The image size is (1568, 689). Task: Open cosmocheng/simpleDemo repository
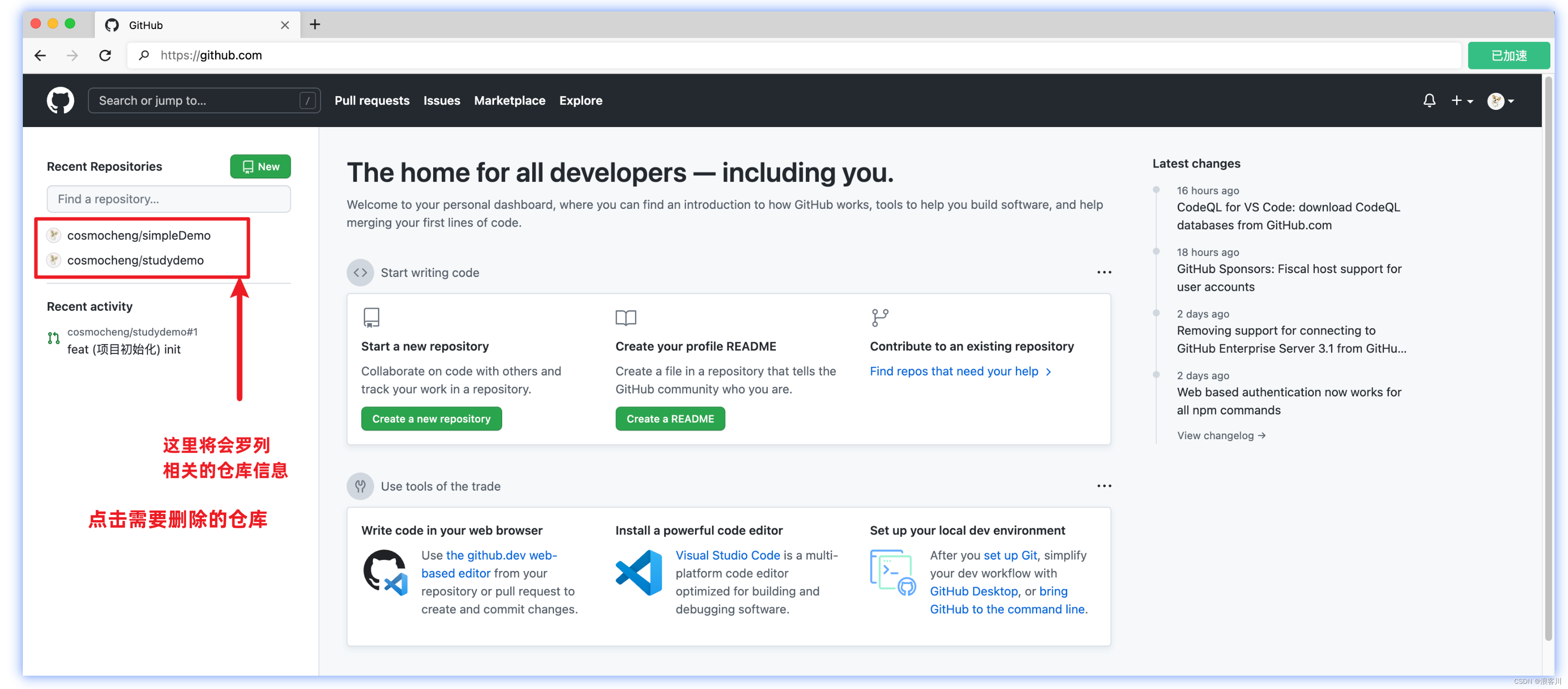point(139,235)
